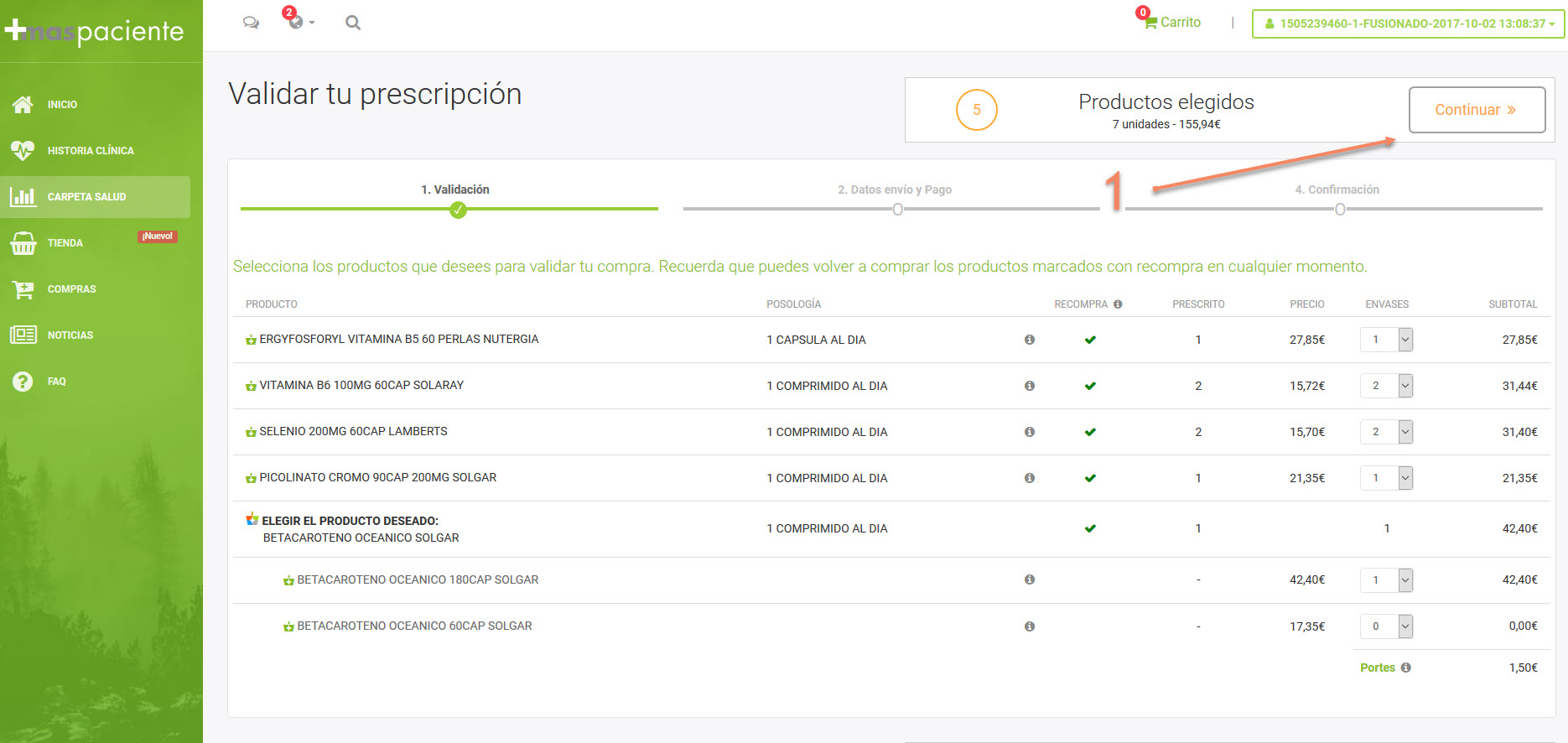Open envases dropdown for Vitamina B6
Image resolution: width=1568 pixels, height=743 pixels.
point(1386,386)
